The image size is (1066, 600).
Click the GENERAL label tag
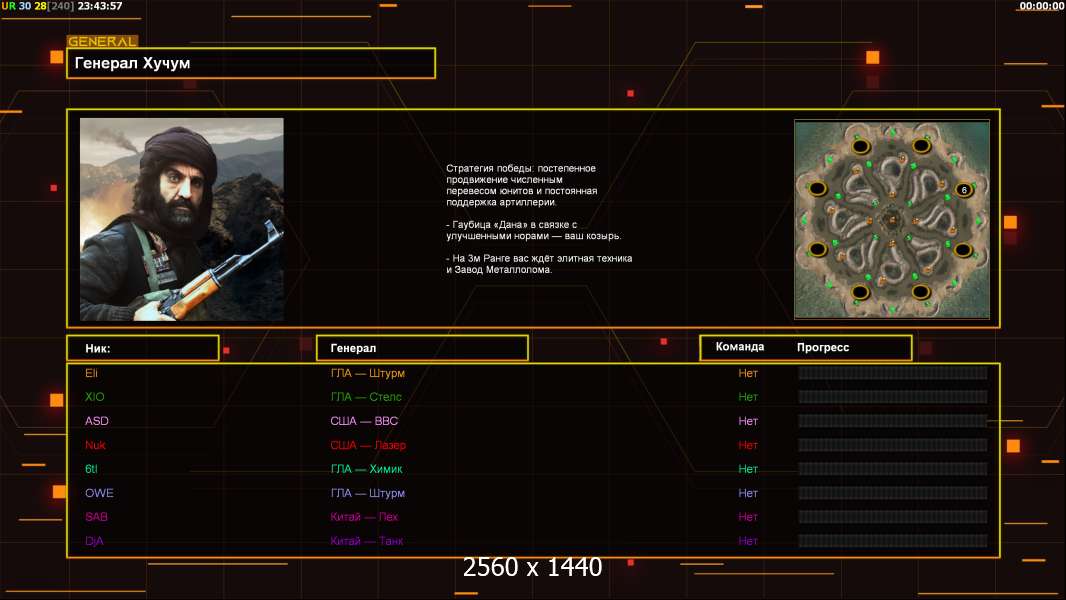(x=102, y=42)
